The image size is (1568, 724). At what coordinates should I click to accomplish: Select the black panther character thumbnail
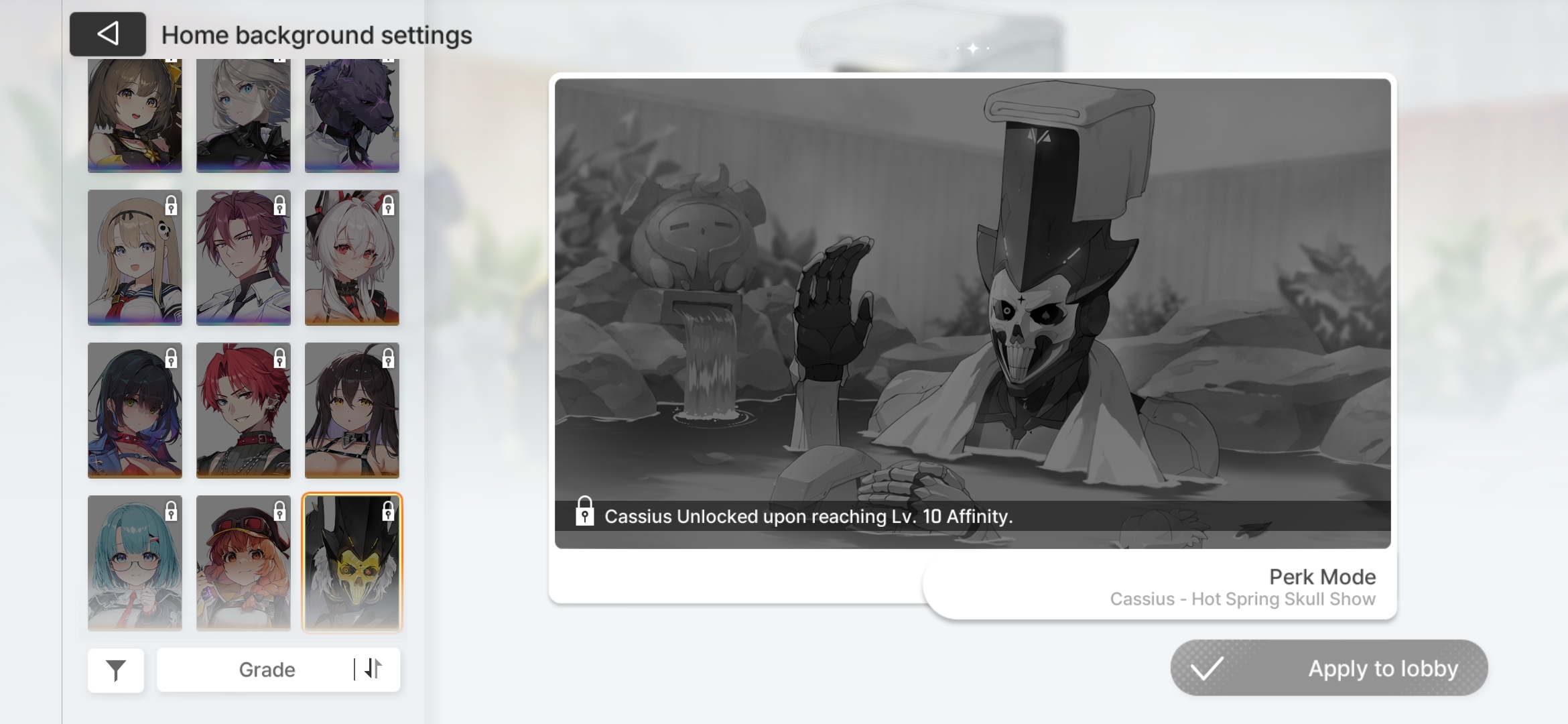tap(352, 114)
